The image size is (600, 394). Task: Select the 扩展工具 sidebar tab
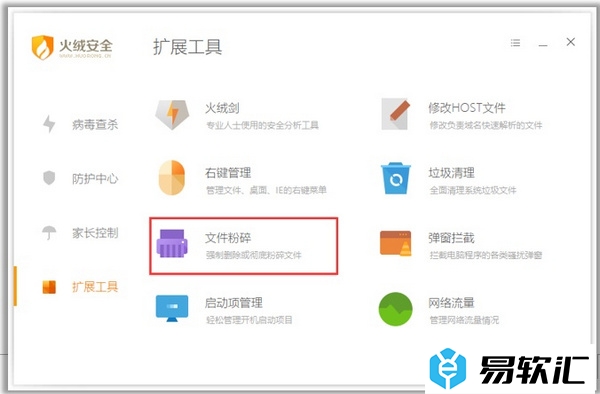[95, 287]
